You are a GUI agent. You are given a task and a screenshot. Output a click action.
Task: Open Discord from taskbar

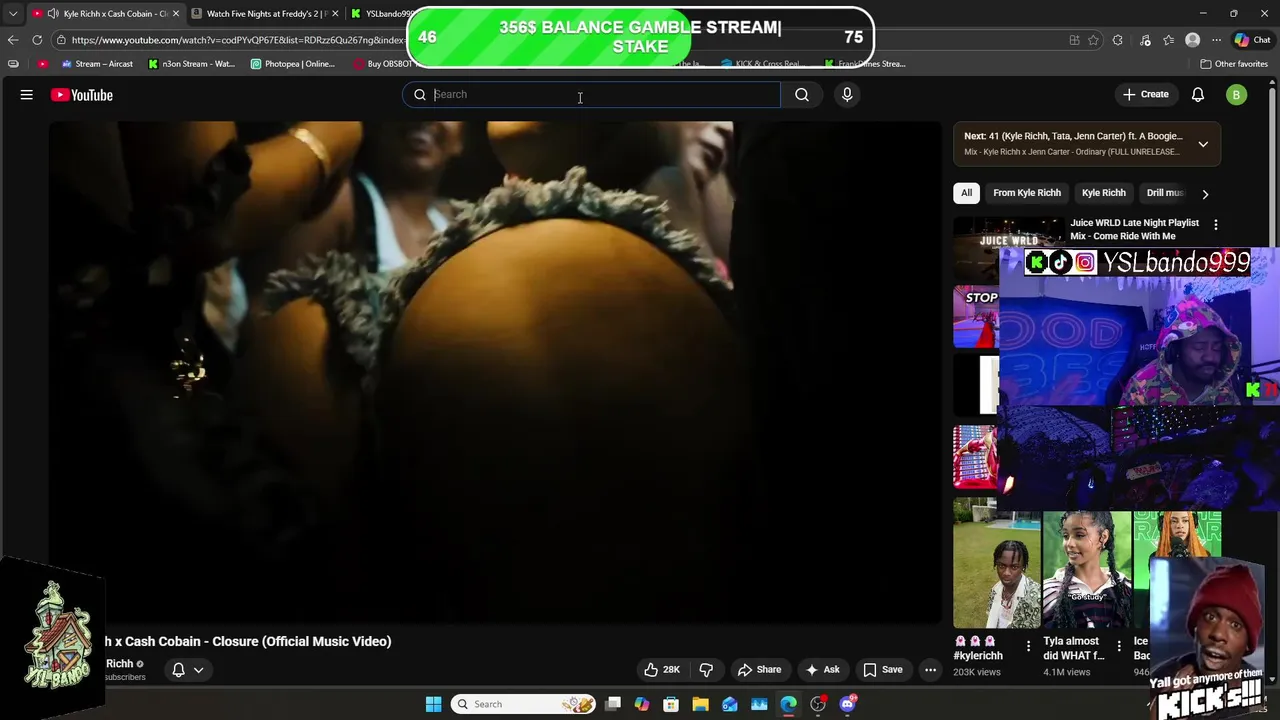pyautogui.click(x=848, y=704)
